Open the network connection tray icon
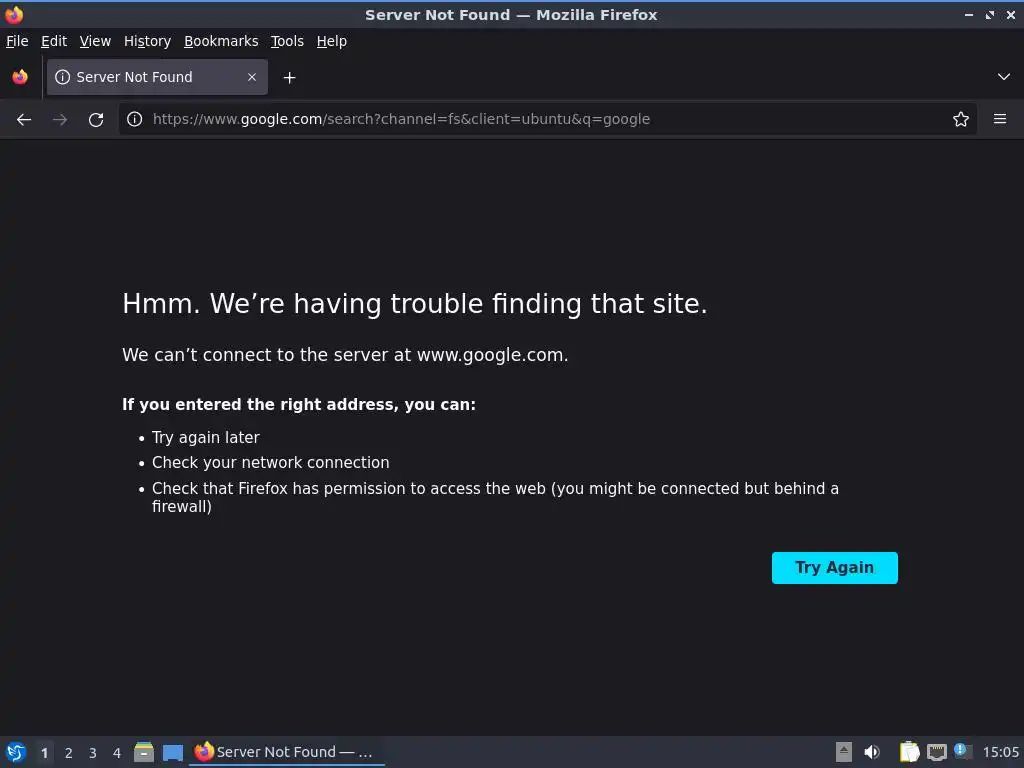 point(937,752)
